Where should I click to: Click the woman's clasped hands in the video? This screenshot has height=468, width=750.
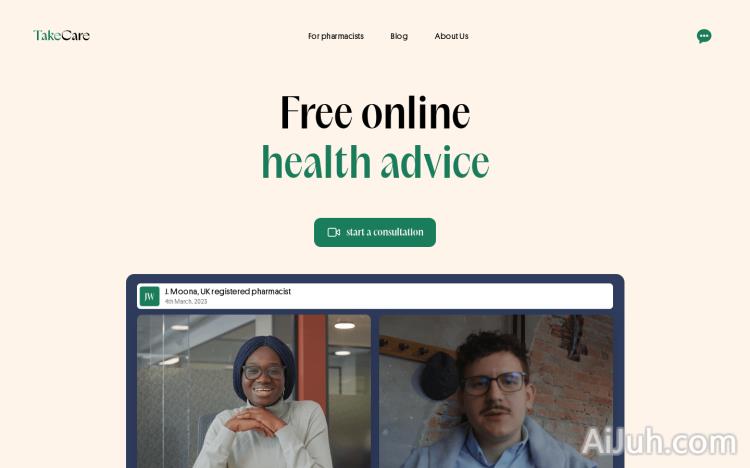tap(255, 421)
